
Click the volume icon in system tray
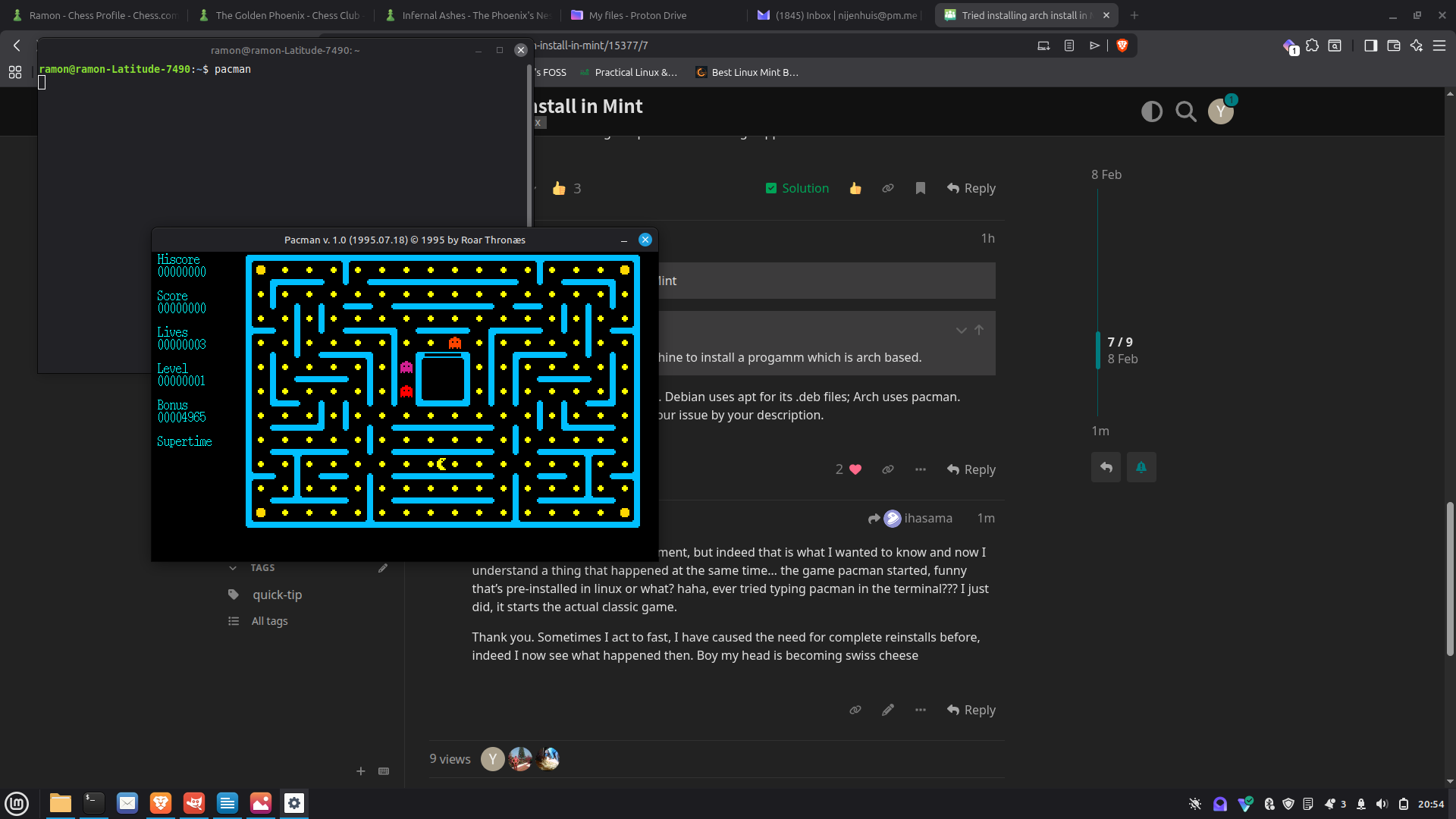point(1382,804)
